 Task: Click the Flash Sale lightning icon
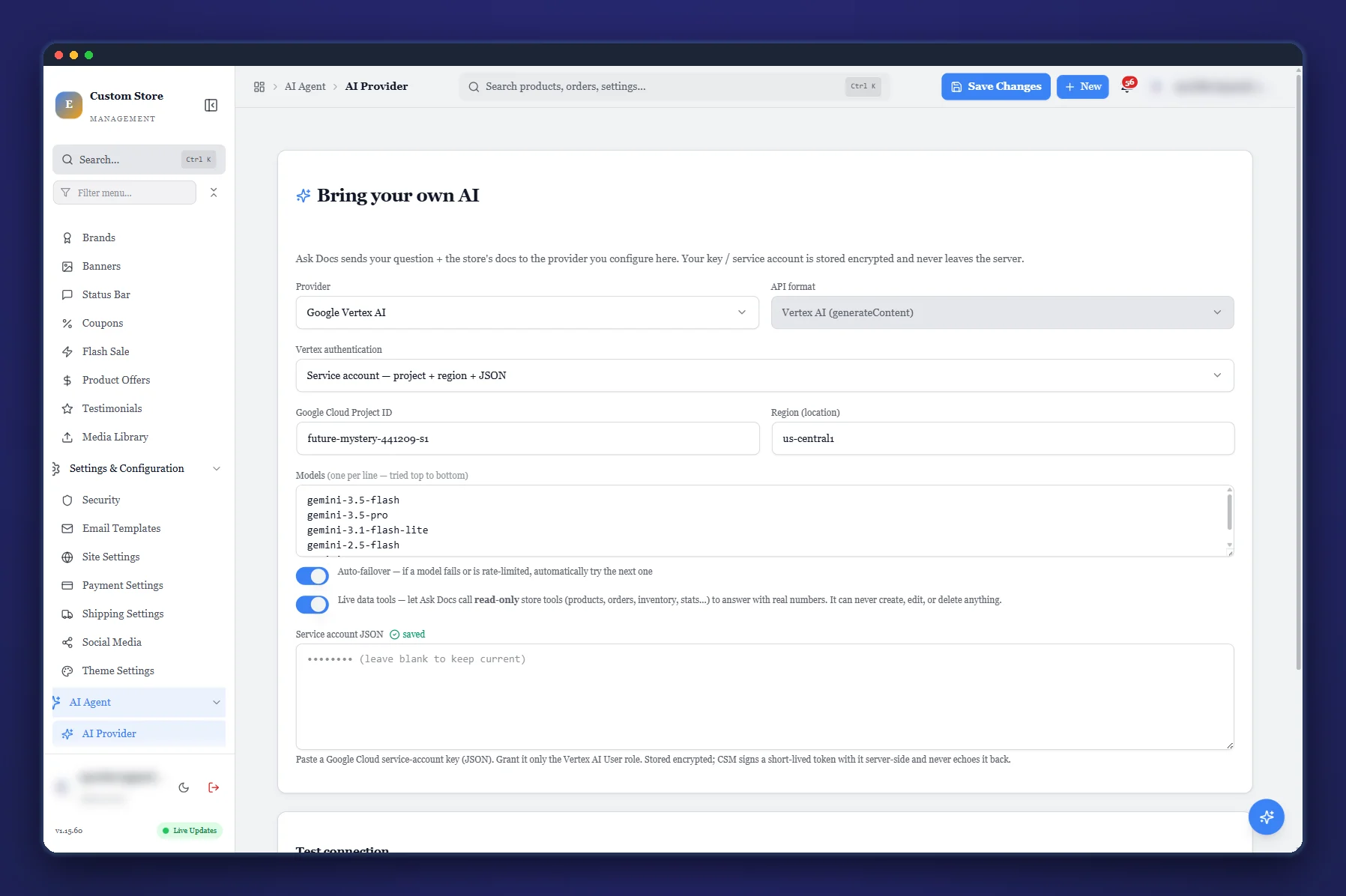(x=67, y=352)
